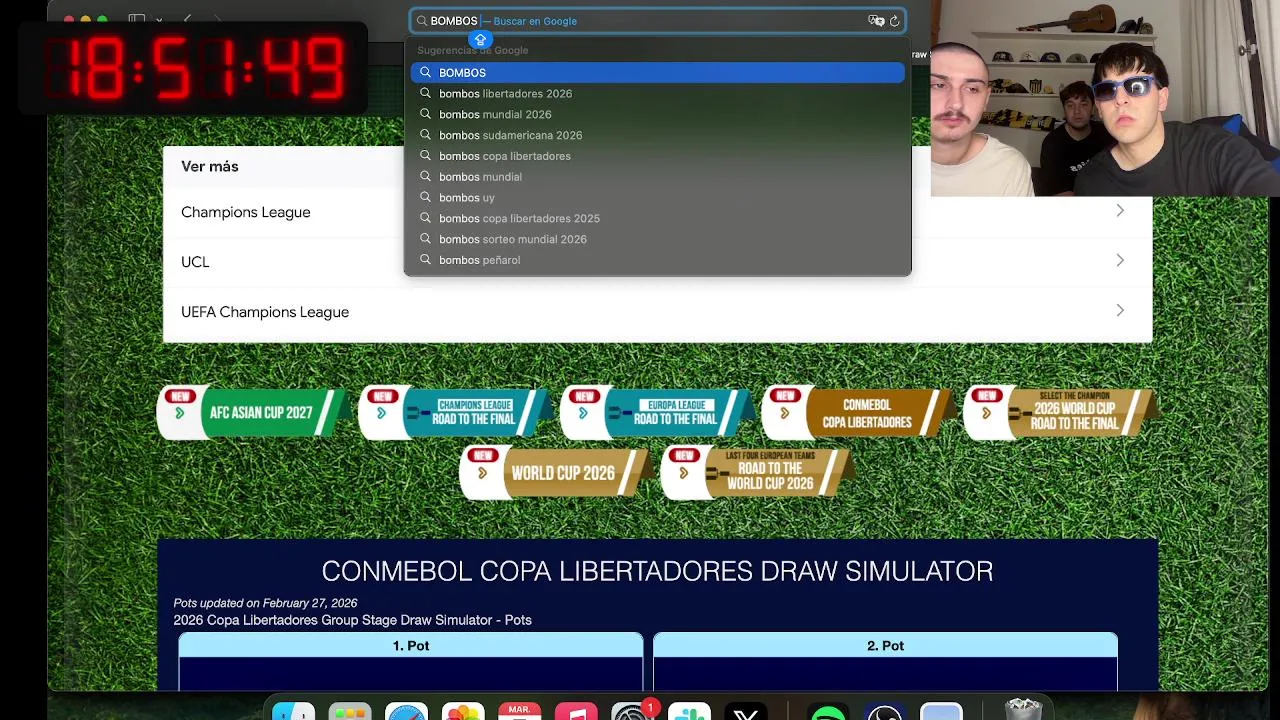Click the magnifier icon in the address bar
This screenshot has width=1280, height=720.
pos(422,20)
